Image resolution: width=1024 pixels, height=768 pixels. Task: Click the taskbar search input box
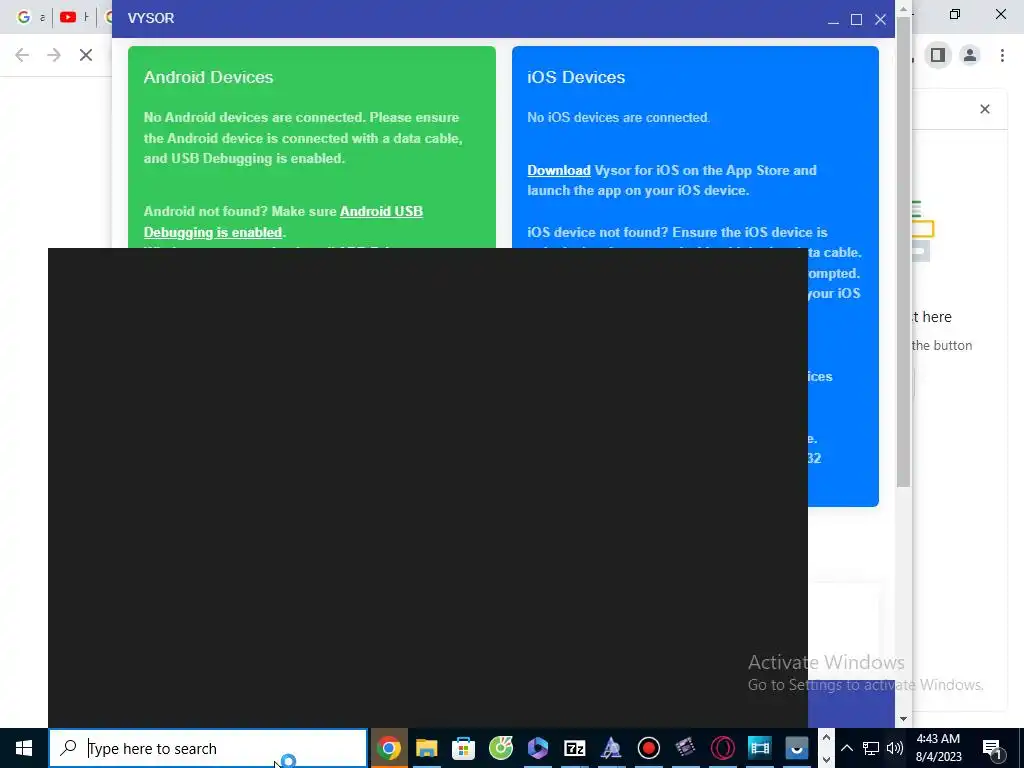208,748
